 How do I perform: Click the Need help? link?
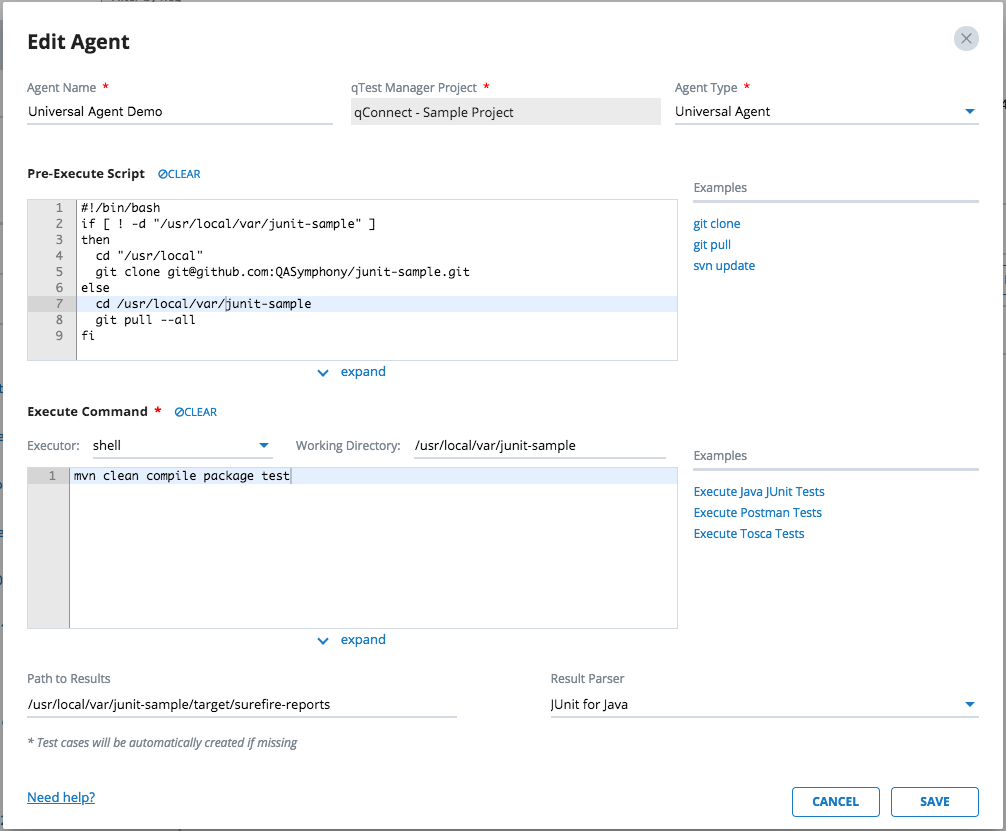tap(61, 798)
